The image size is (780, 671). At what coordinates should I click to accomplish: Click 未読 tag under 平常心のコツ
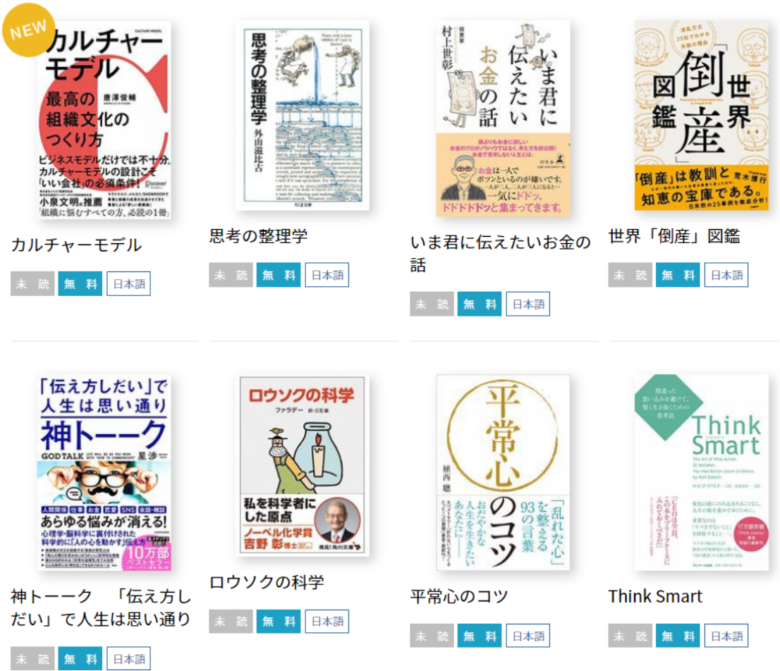432,636
